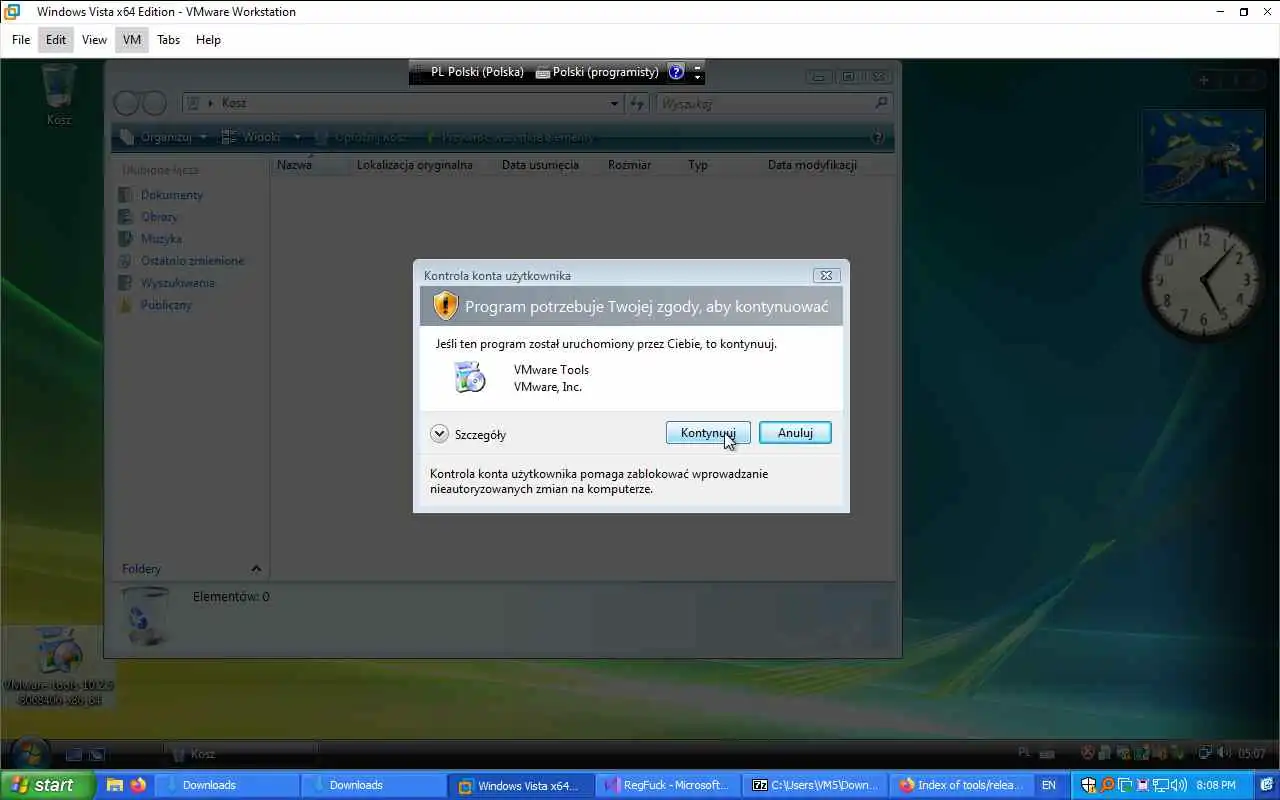Click the host clock showing 8:08 PM
The width and height of the screenshot is (1280, 800).
1216,785
